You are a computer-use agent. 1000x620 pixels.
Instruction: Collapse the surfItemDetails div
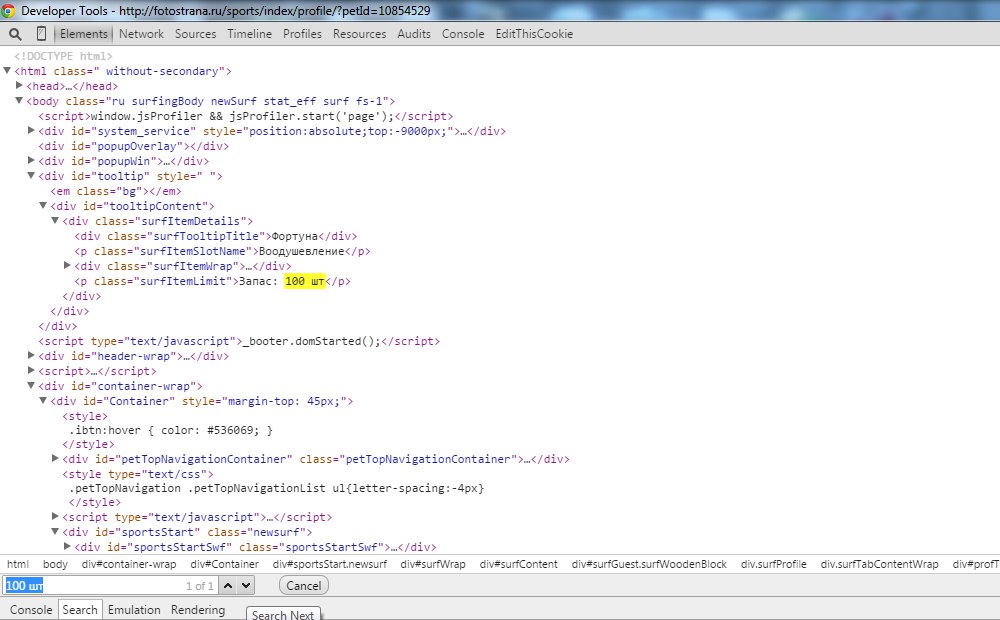55,221
